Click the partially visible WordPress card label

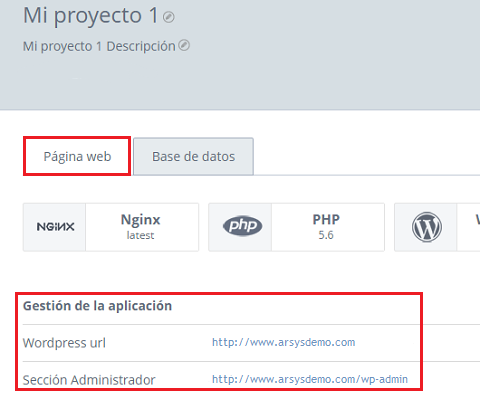click(x=478, y=220)
